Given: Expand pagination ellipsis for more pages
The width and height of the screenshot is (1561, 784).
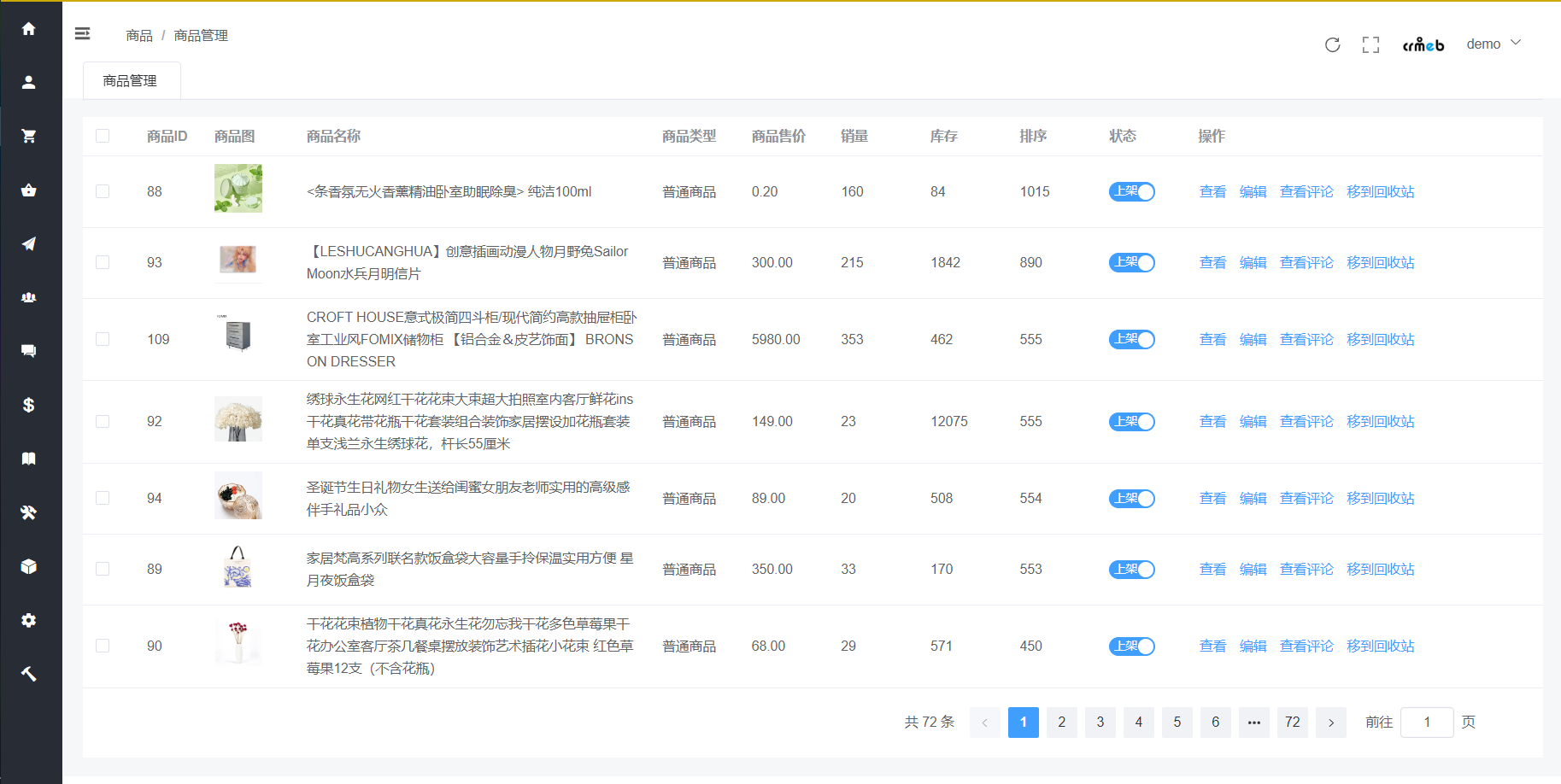Looking at the screenshot, I should point(1253,722).
